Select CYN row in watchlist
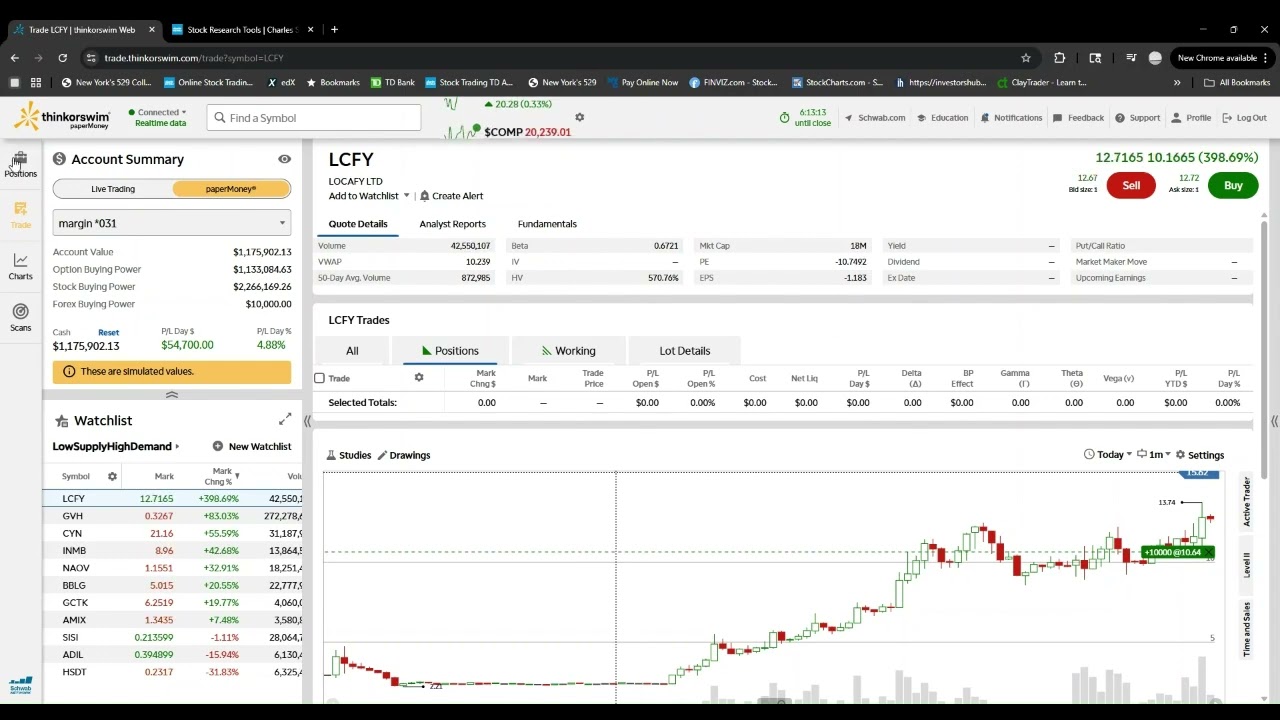Image resolution: width=1280 pixels, height=720 pixels. [x=172, y=533]
